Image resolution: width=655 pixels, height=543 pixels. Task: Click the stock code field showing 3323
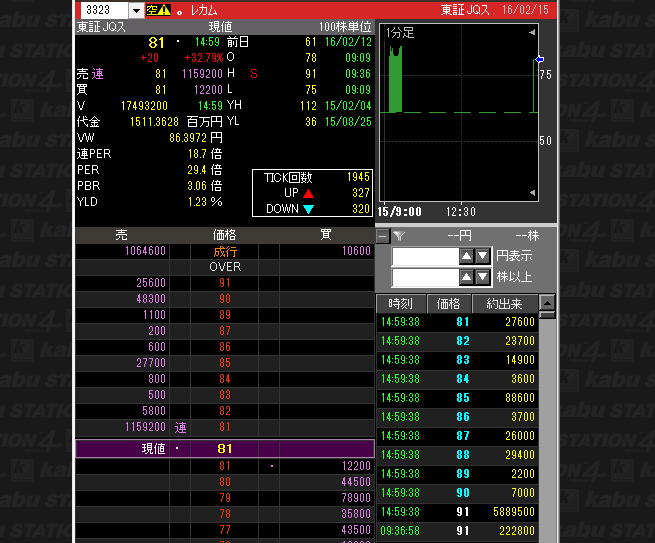point(105,10)
